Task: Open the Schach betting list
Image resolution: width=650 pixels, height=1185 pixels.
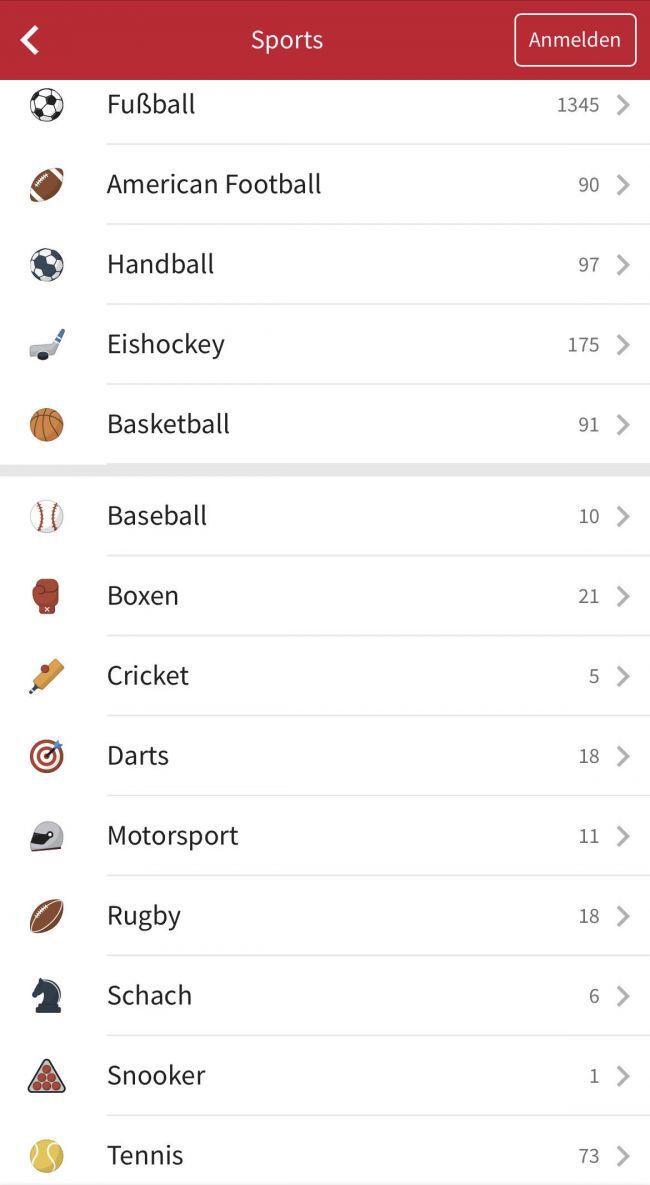Action: click(150, 996)
